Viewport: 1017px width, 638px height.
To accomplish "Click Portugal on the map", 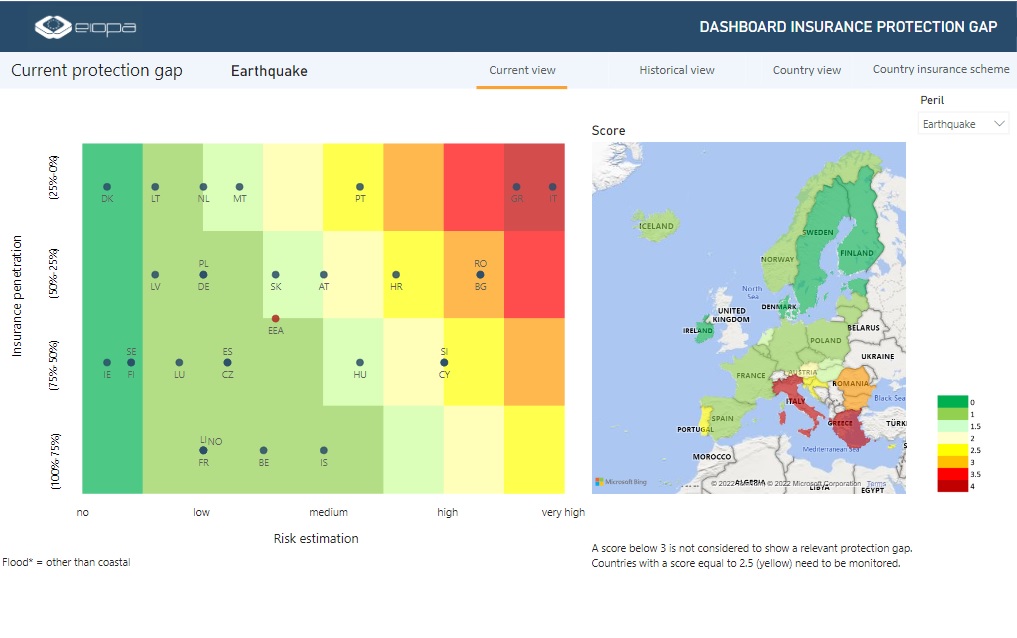I will click(x=705, y=421).
